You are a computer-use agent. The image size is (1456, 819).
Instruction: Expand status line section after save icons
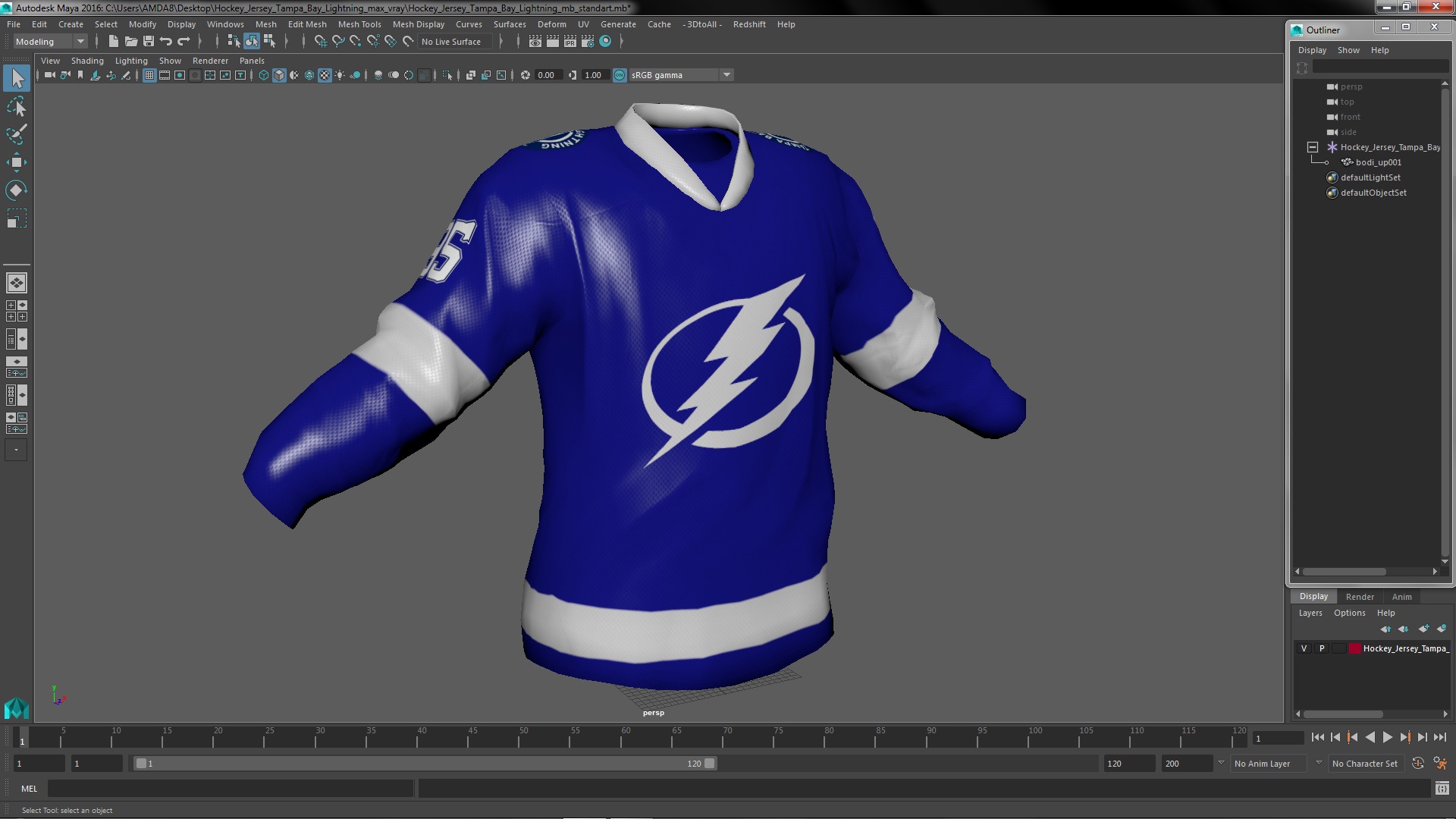click(199, 42)
